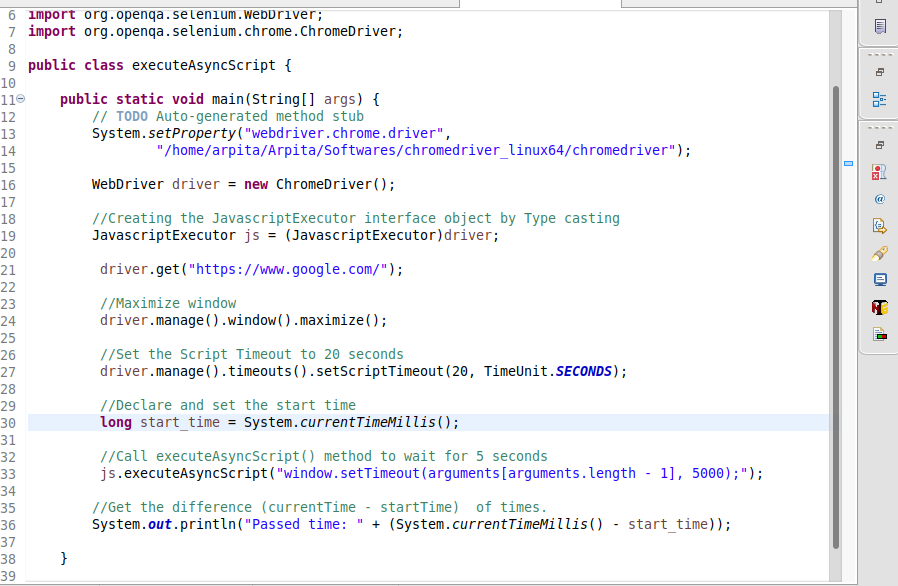This screenshot has width=898, height=586.
Task: Click line number 30 in the left ruler
Action: pyautogui.click(x=10, y=422)
